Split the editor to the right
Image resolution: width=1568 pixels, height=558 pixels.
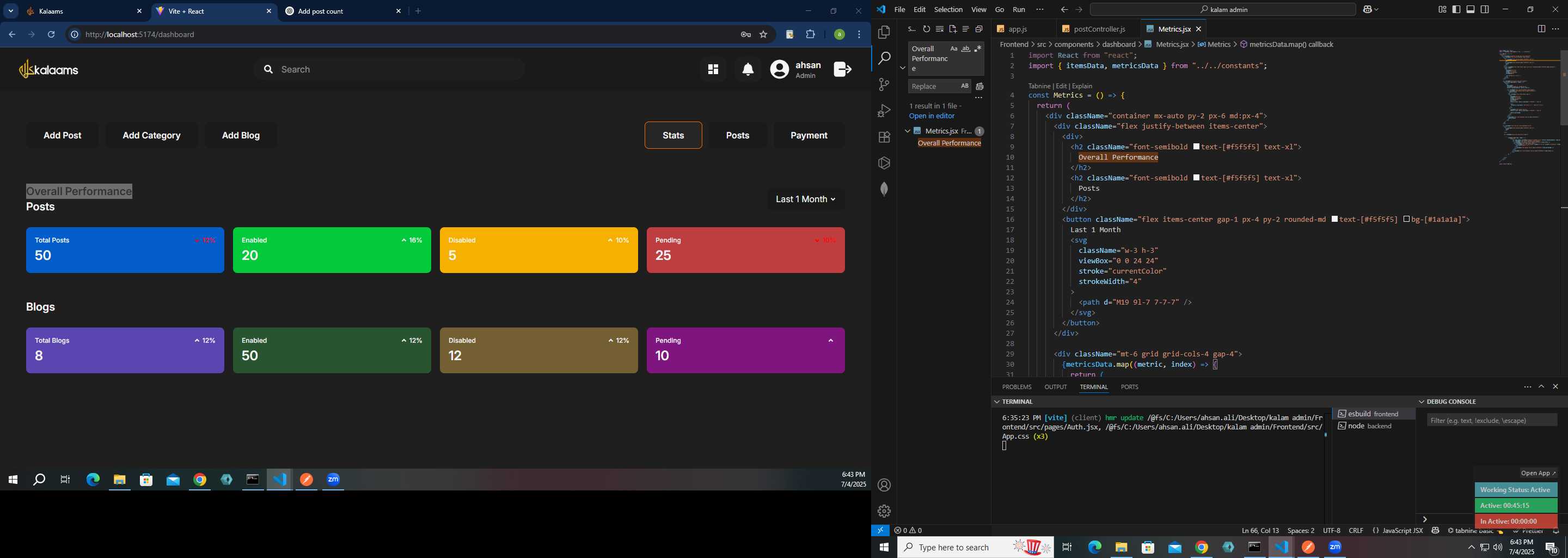pos(1541,29)
